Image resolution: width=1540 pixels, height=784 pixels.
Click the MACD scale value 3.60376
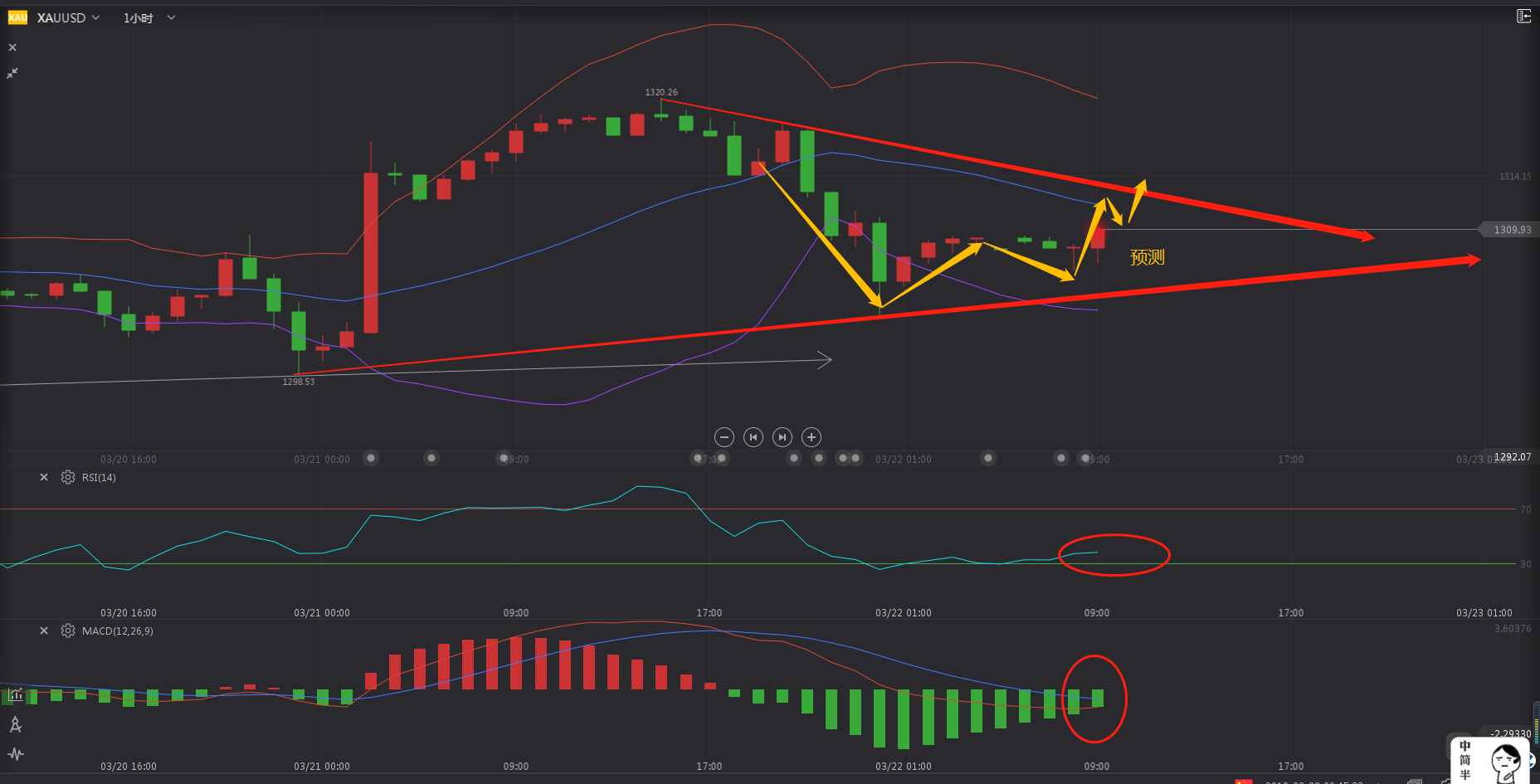tap(1513, 629)
